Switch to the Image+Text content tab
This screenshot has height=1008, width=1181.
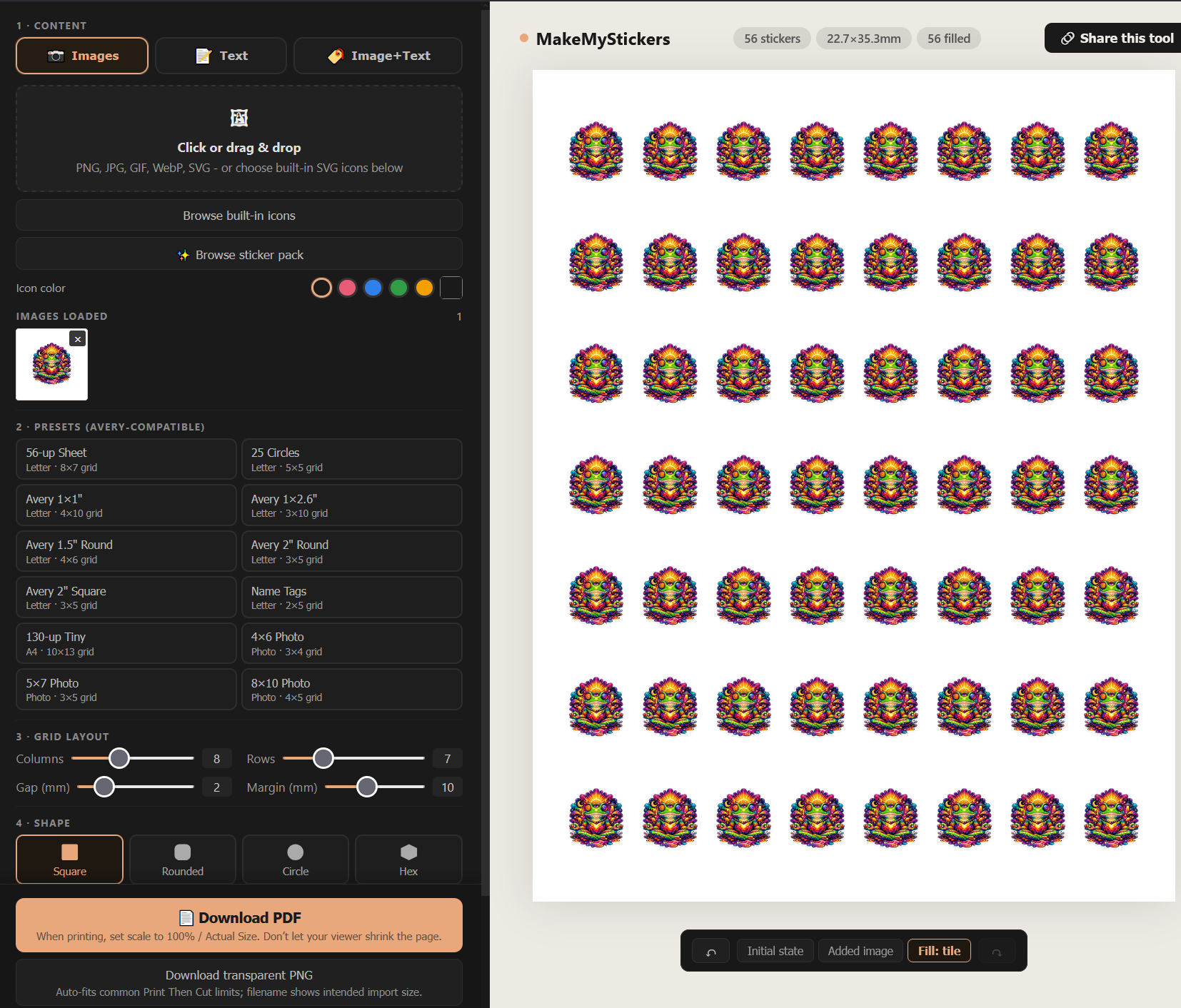(x=378, y=56)
